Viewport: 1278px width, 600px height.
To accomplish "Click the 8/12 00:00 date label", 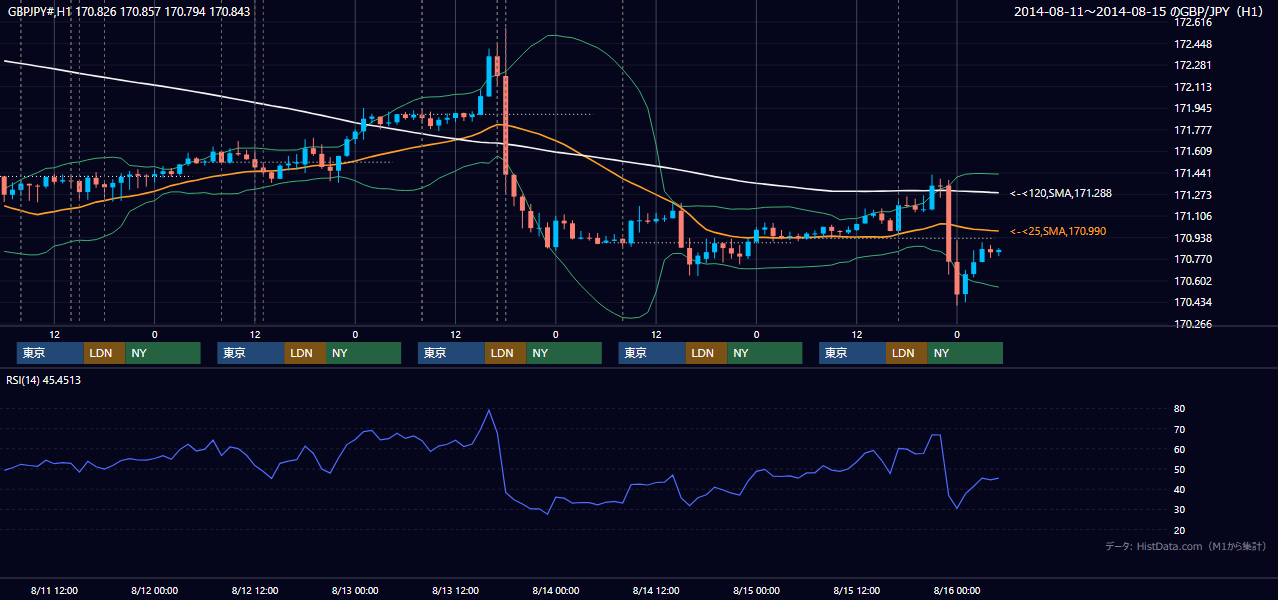I will tap(154, 591).
